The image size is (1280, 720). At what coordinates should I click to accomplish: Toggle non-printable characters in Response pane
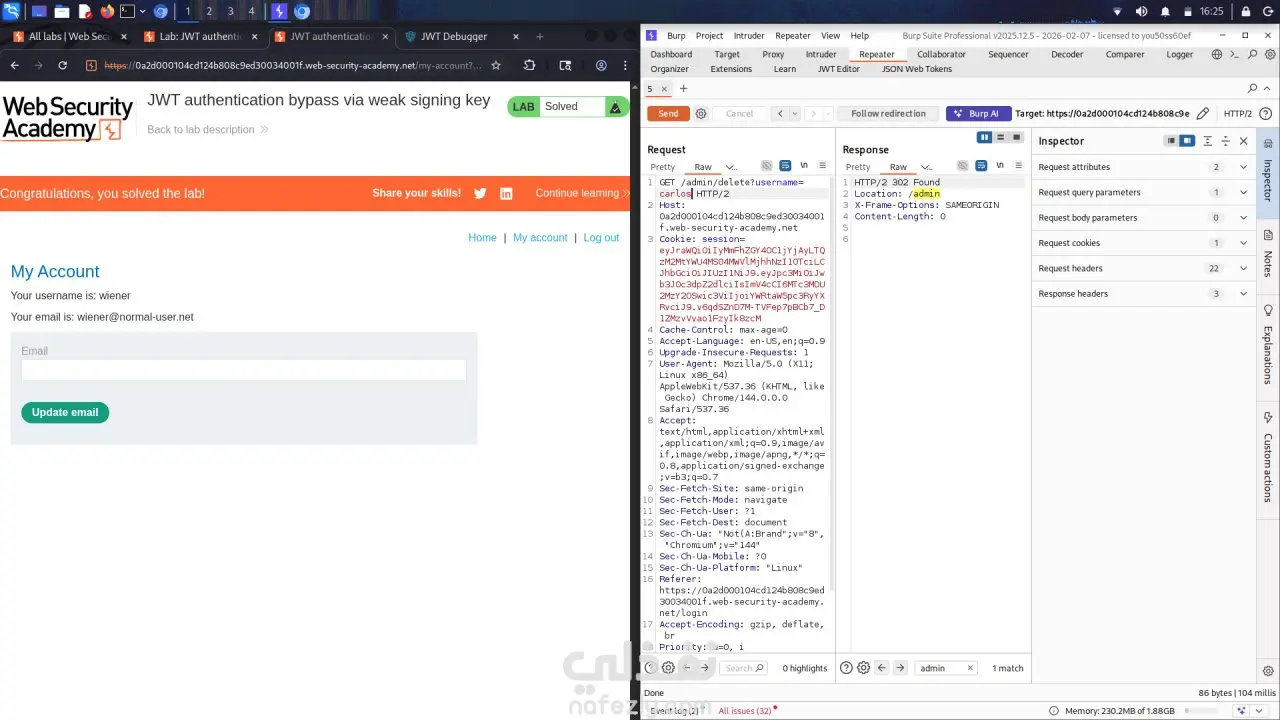tap(999, 166)
